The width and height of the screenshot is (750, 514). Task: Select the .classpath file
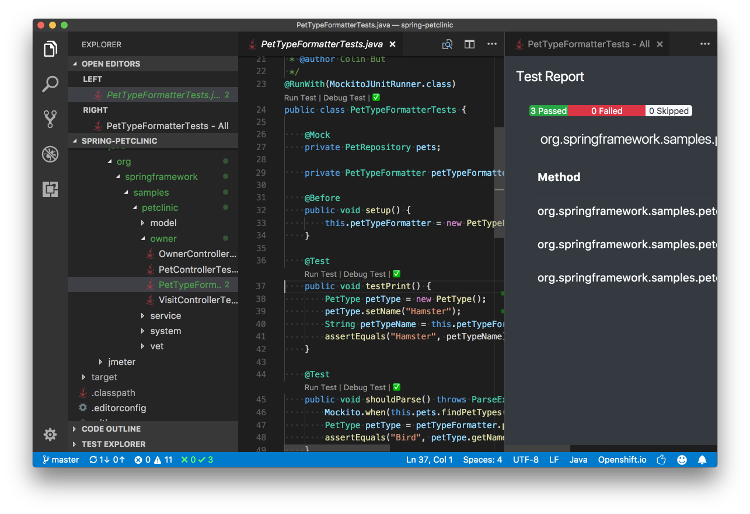(x=153, y=393)
